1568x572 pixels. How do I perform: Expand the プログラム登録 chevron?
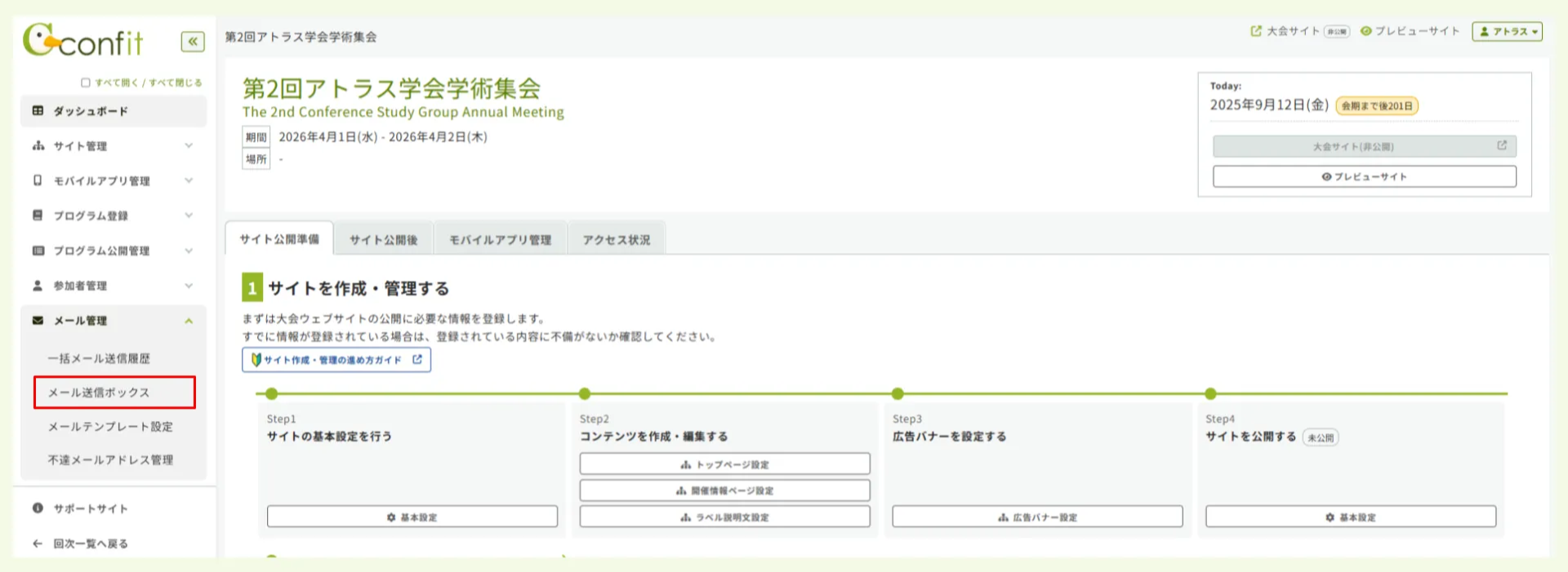point(189,215)
